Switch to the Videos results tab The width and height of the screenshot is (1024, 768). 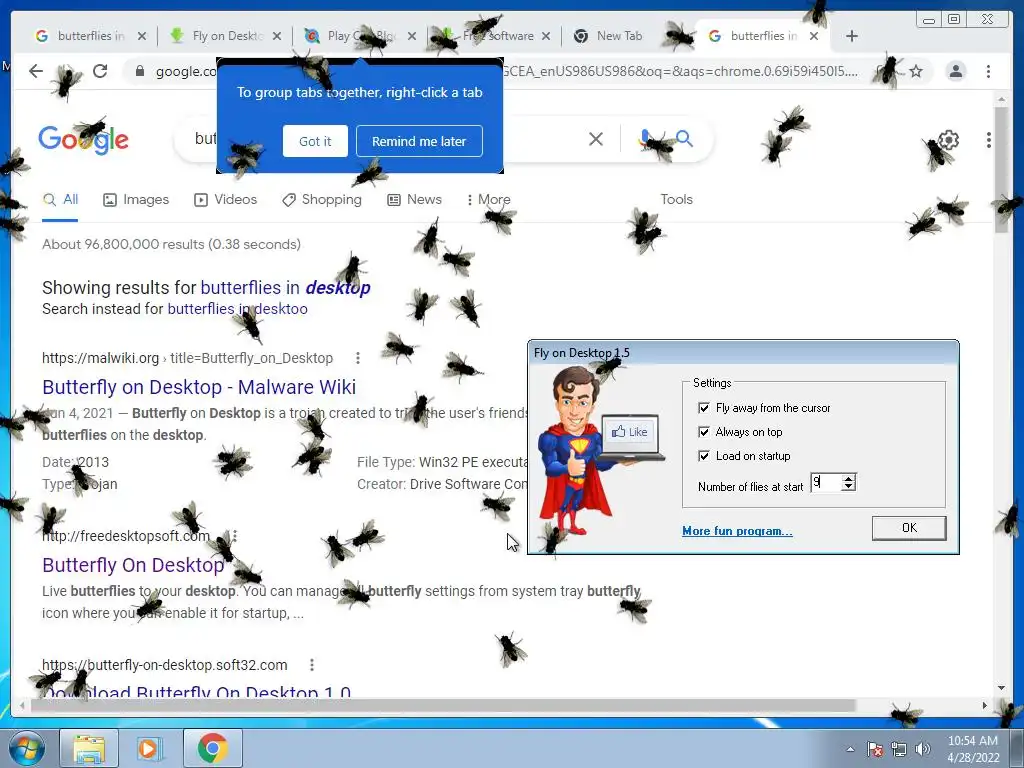[225, 200]
